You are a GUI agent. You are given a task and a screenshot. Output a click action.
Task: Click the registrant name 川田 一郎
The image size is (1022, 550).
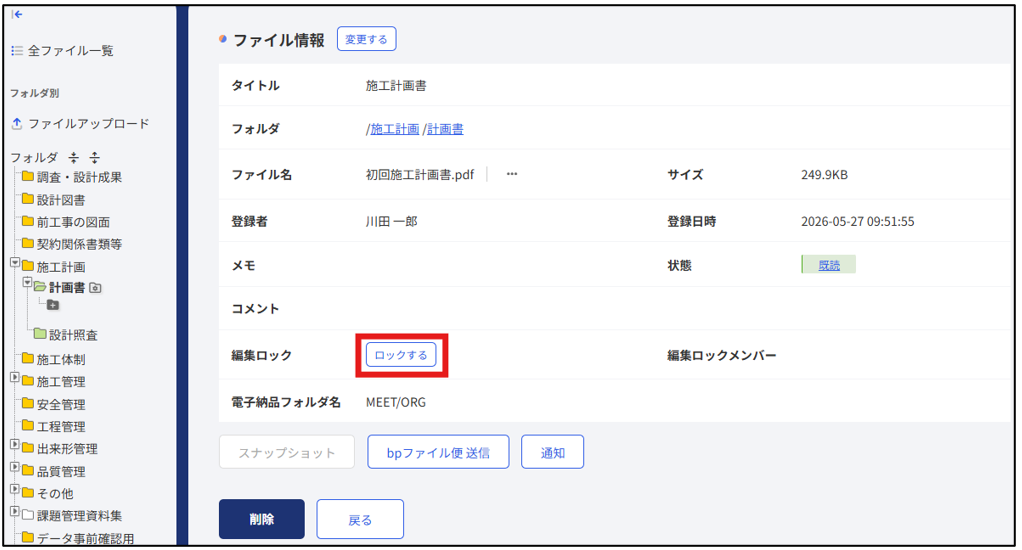click(391, 222)
